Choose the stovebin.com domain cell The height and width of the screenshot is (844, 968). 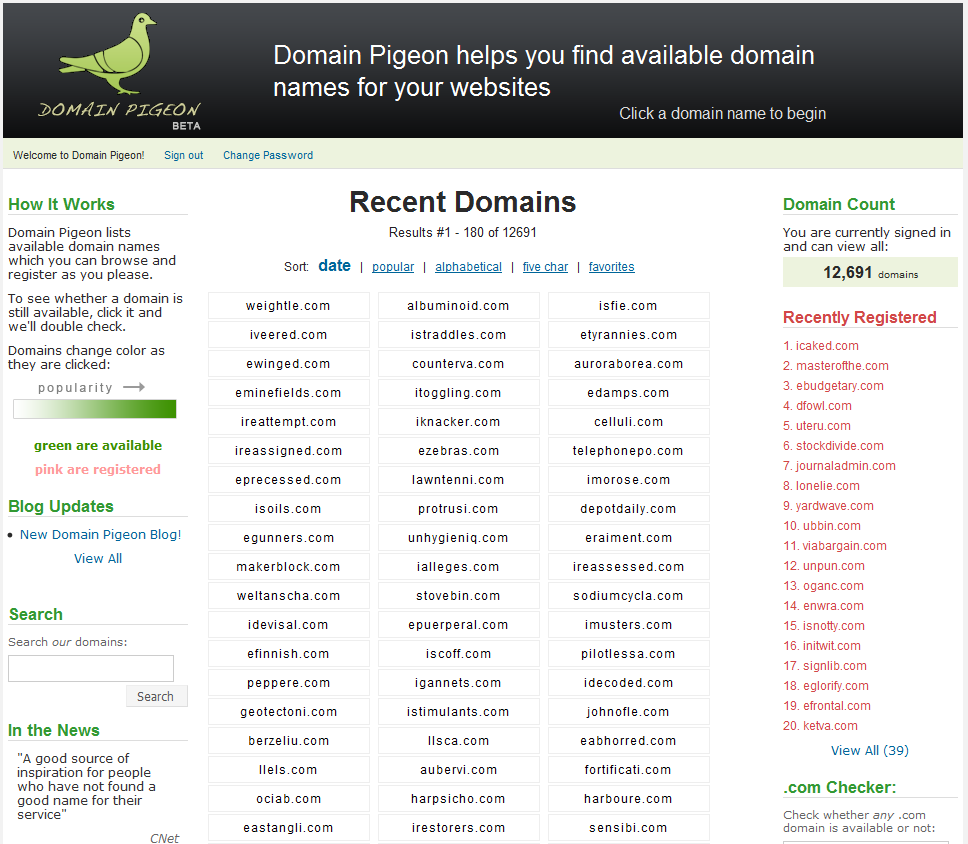[458, 596]
